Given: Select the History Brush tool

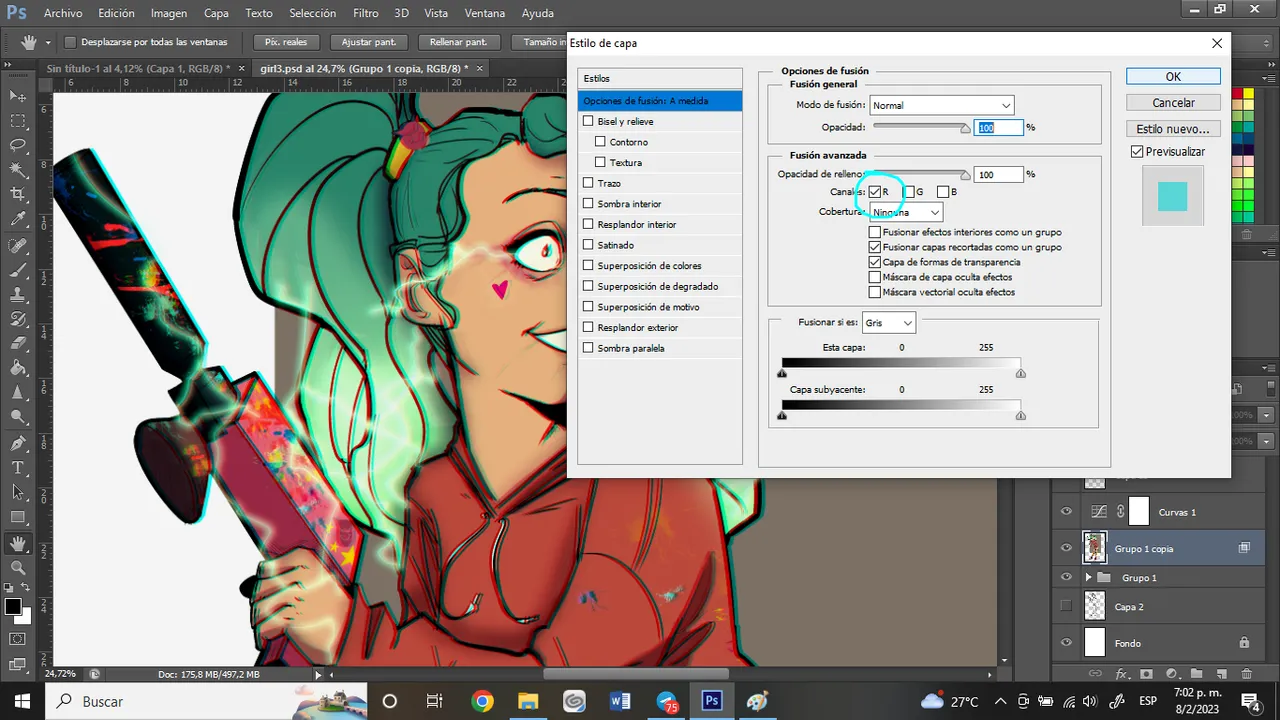Looking at the screenshot, I should 18,320.
